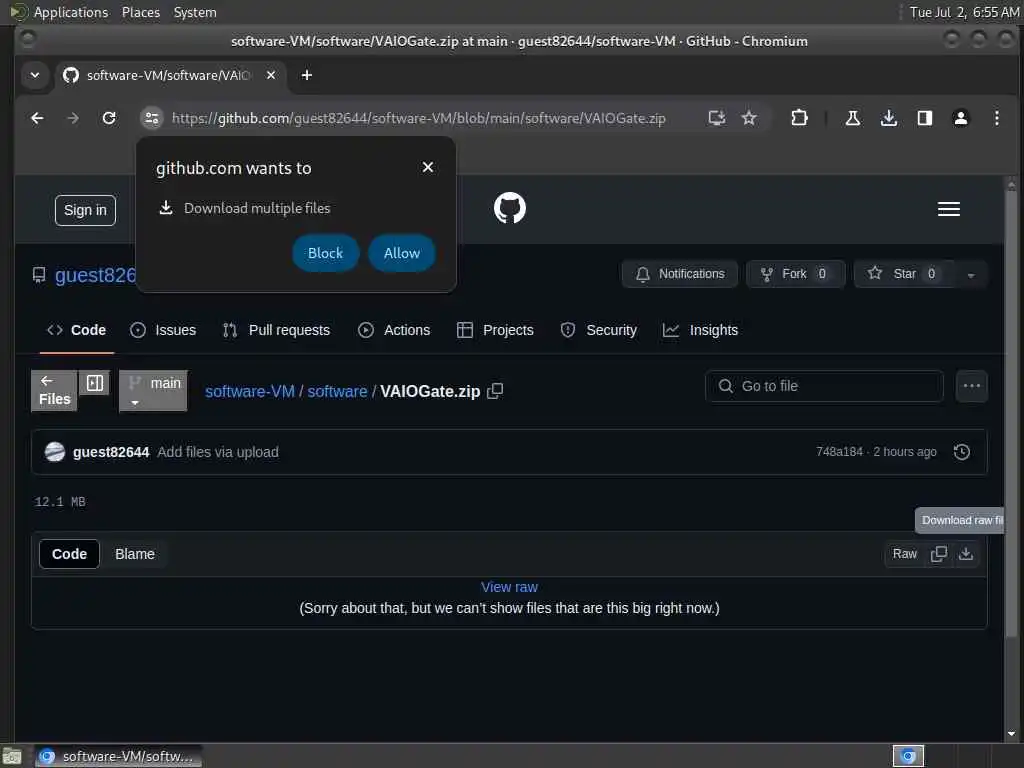The height and width of the screenshot is (768, 1024).
Task: Open the Chromium three-dot menu
Action: [997, 118]
